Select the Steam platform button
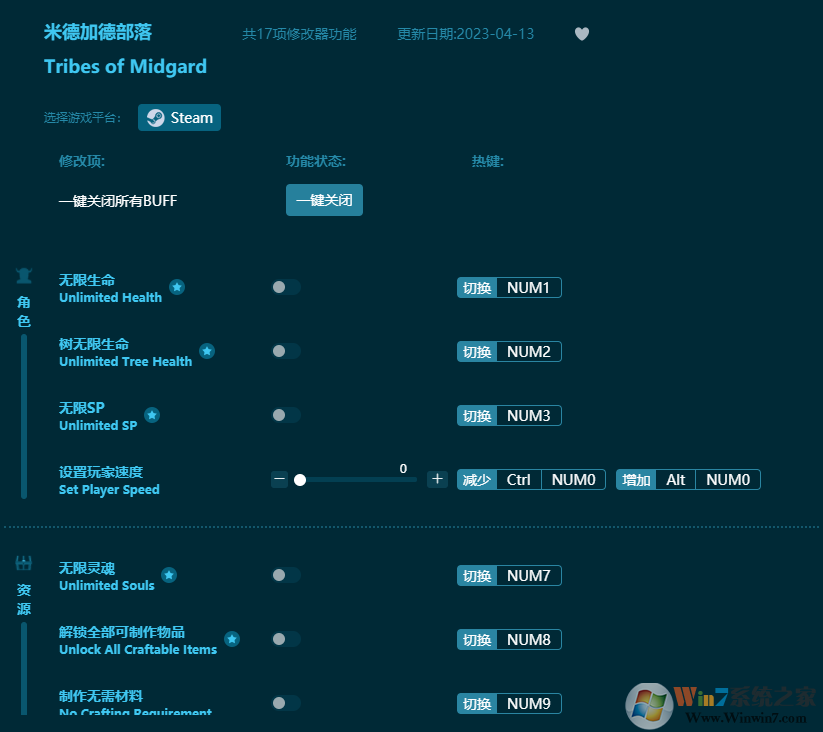Screen dimensions: 823x732 point(179,117)
